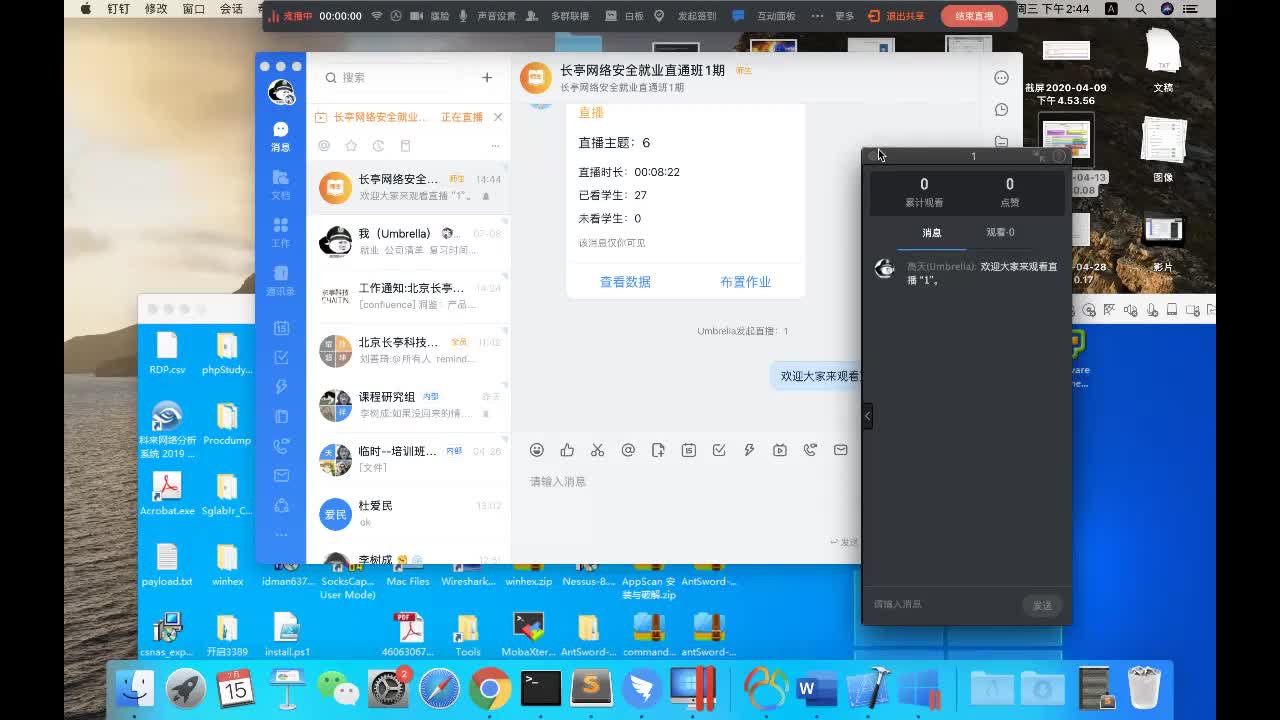Open the 课程研究组 conversation
The height and width of the screenshot is (720, 1280).
click(x=408, y=404)
